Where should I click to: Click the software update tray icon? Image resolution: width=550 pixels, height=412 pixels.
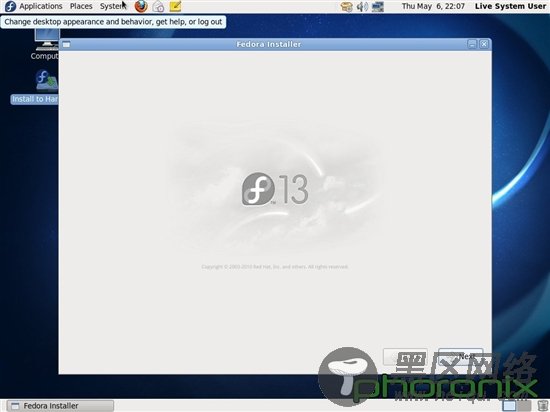pyautogui.click(x=346, y=7)
